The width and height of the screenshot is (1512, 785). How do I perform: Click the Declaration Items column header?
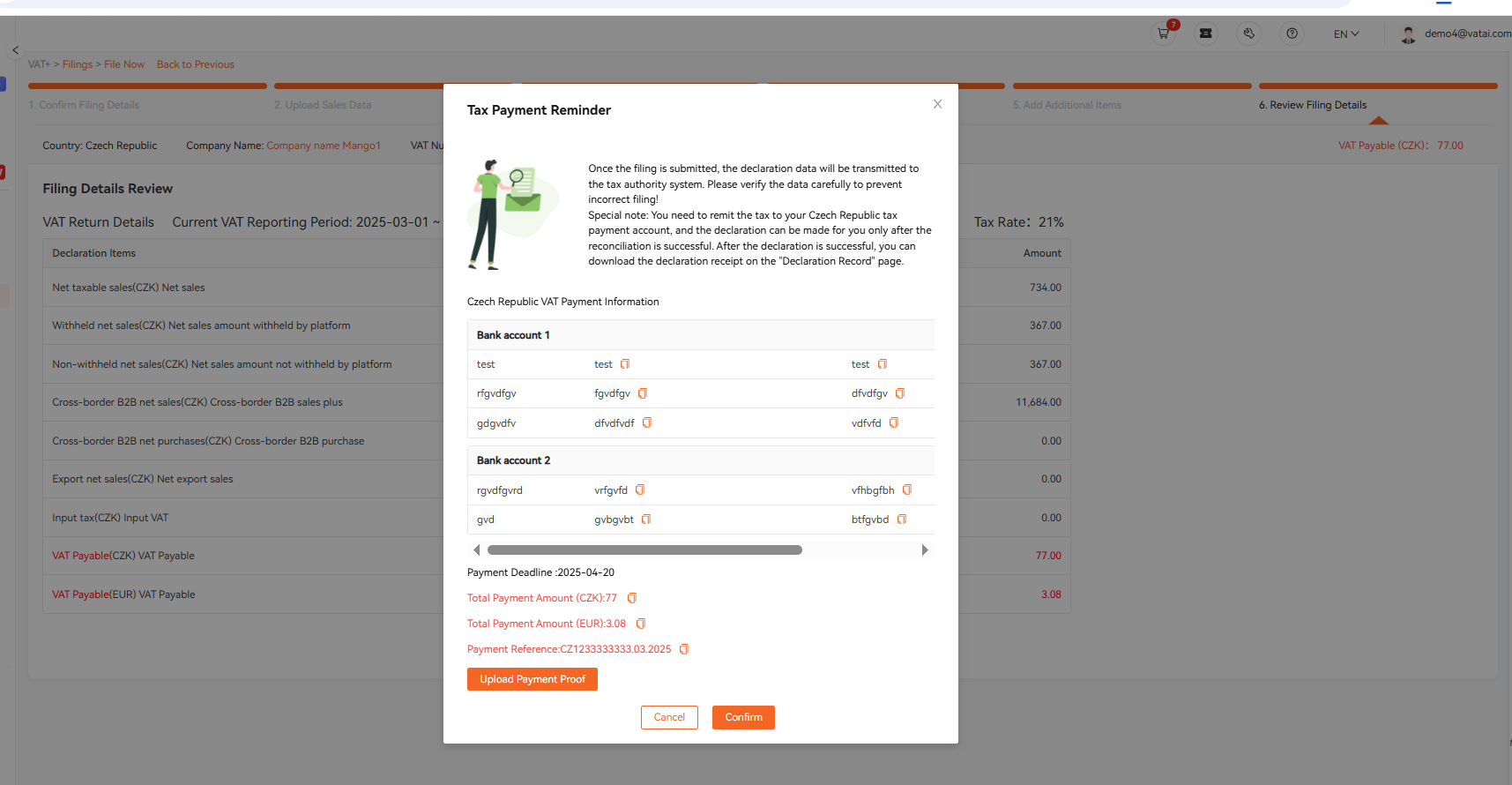tap(93, 253)
